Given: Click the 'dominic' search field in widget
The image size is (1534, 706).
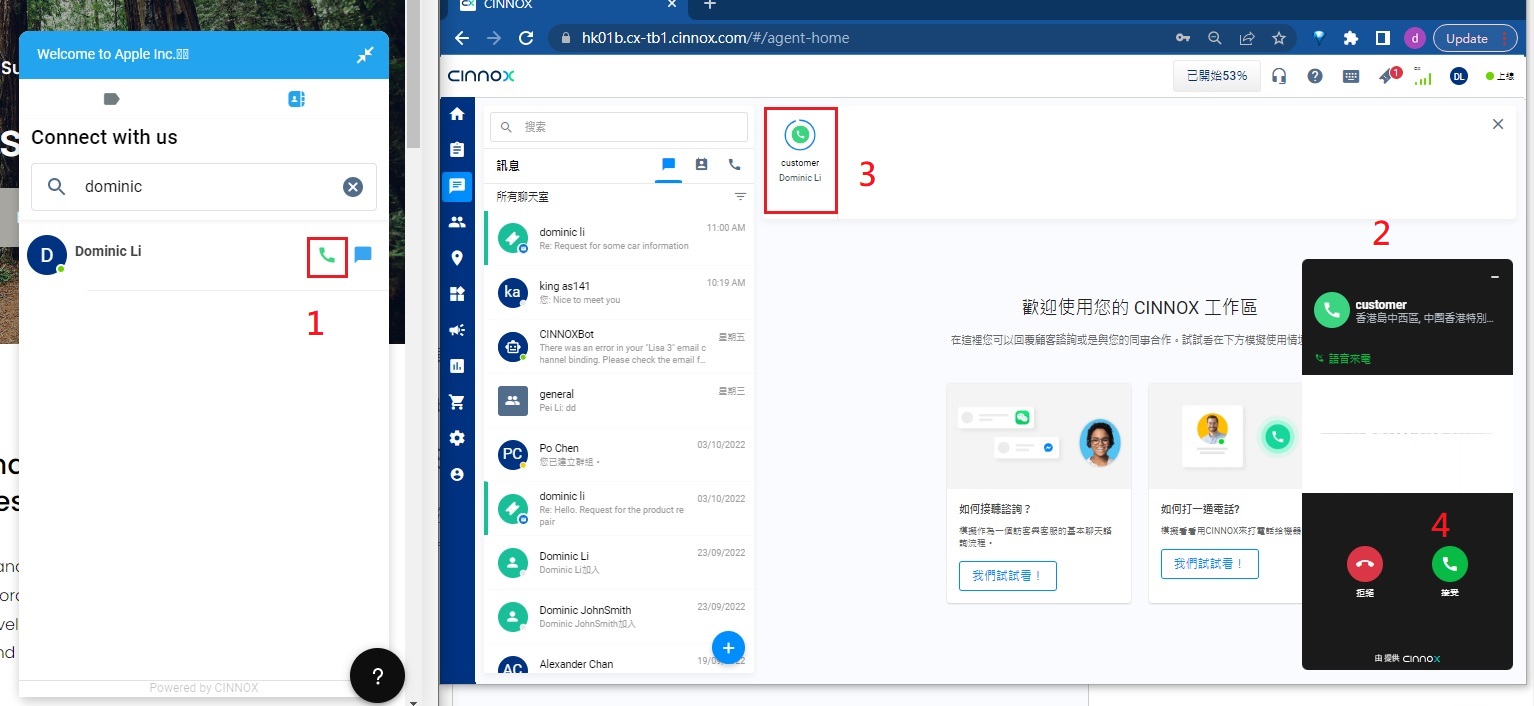Looking at the screenshot, I should (204, 187).
